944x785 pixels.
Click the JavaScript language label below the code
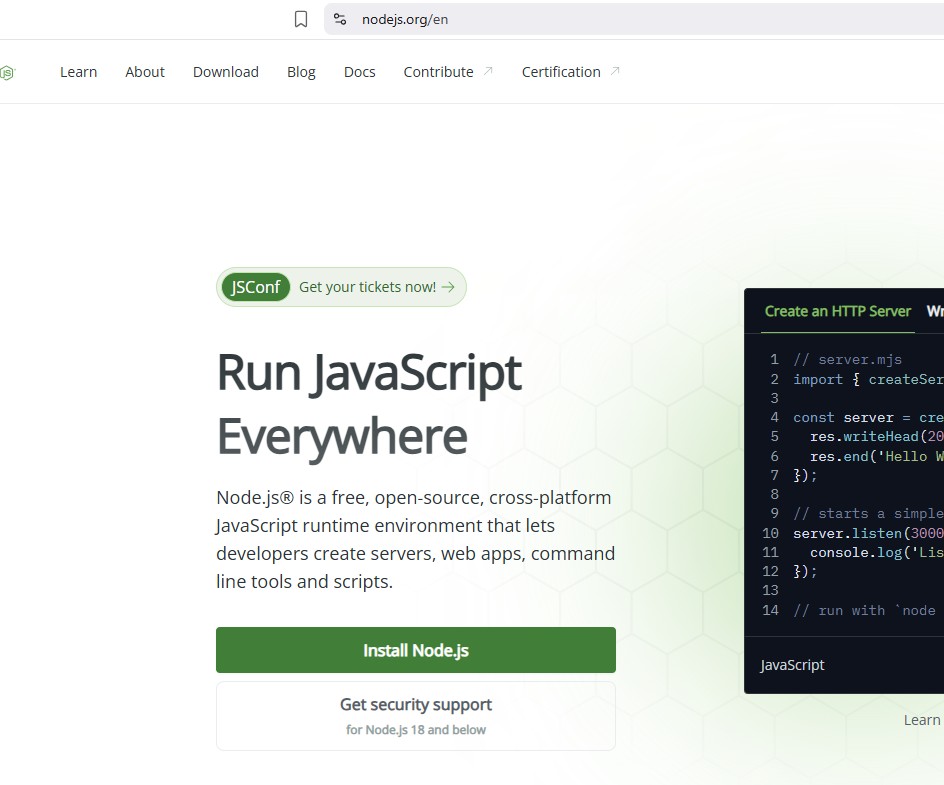[792, 665]
